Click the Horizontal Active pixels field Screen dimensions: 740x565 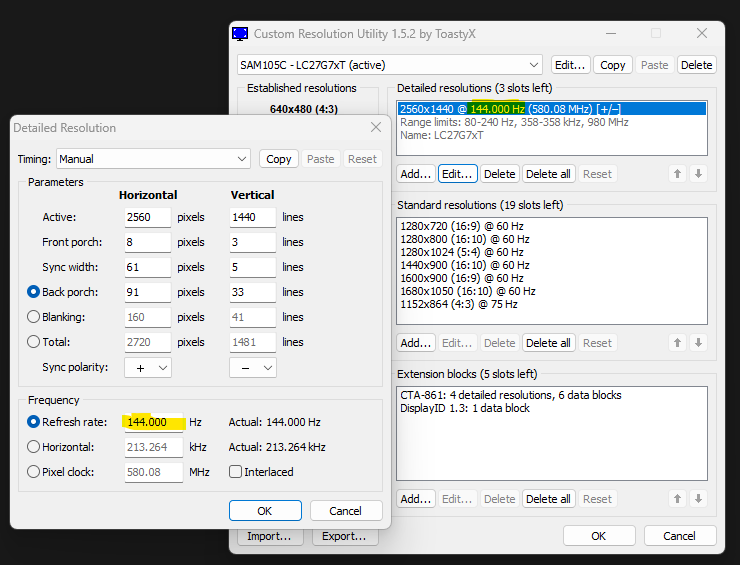pyautogui.click(x=148, y=217)
